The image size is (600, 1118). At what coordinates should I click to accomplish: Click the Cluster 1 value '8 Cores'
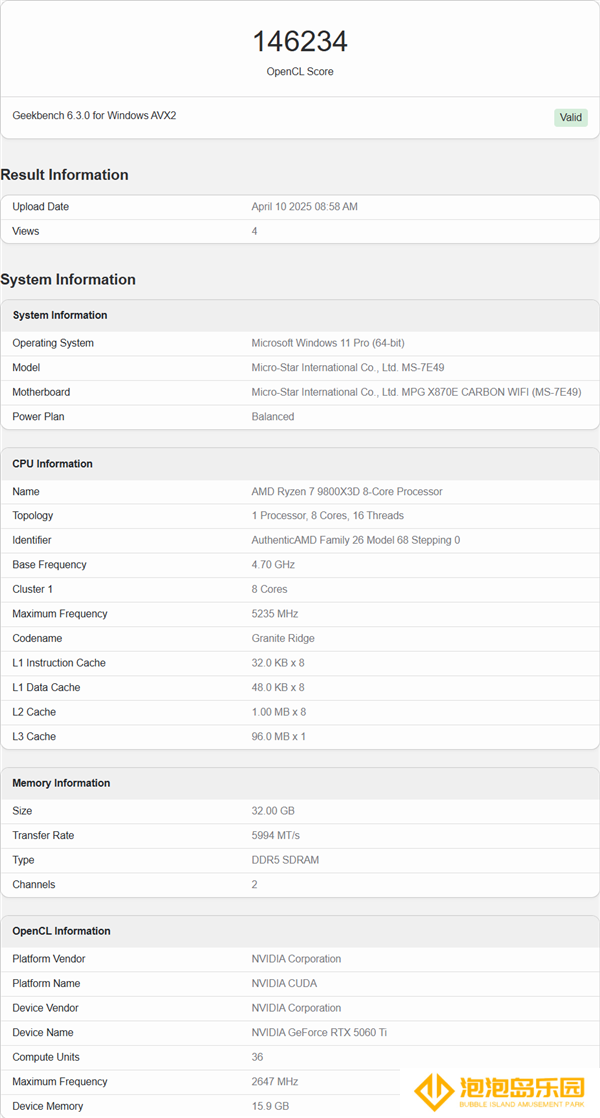269,589
